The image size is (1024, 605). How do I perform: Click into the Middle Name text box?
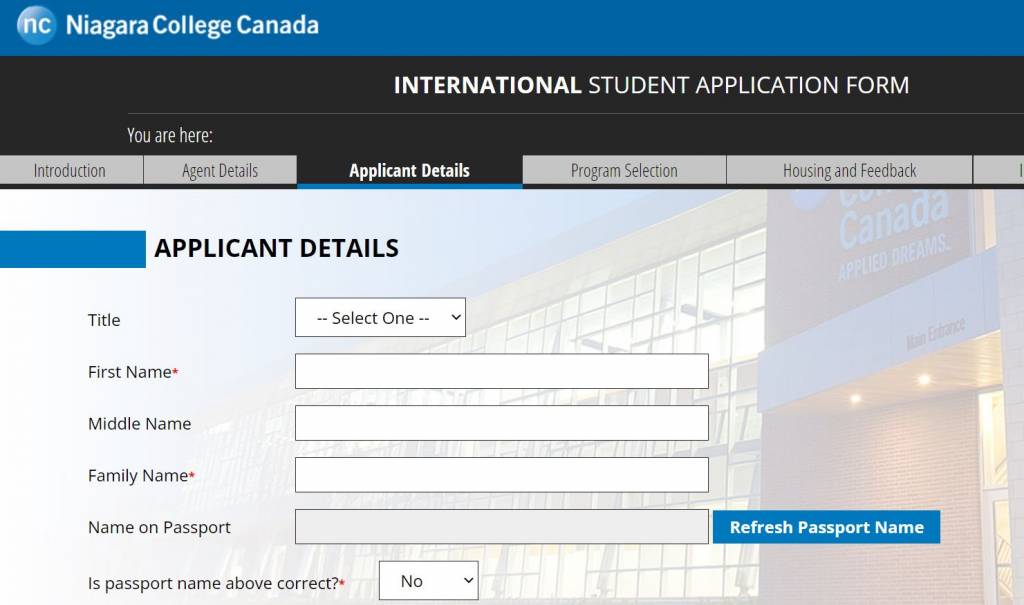point(501,423)
